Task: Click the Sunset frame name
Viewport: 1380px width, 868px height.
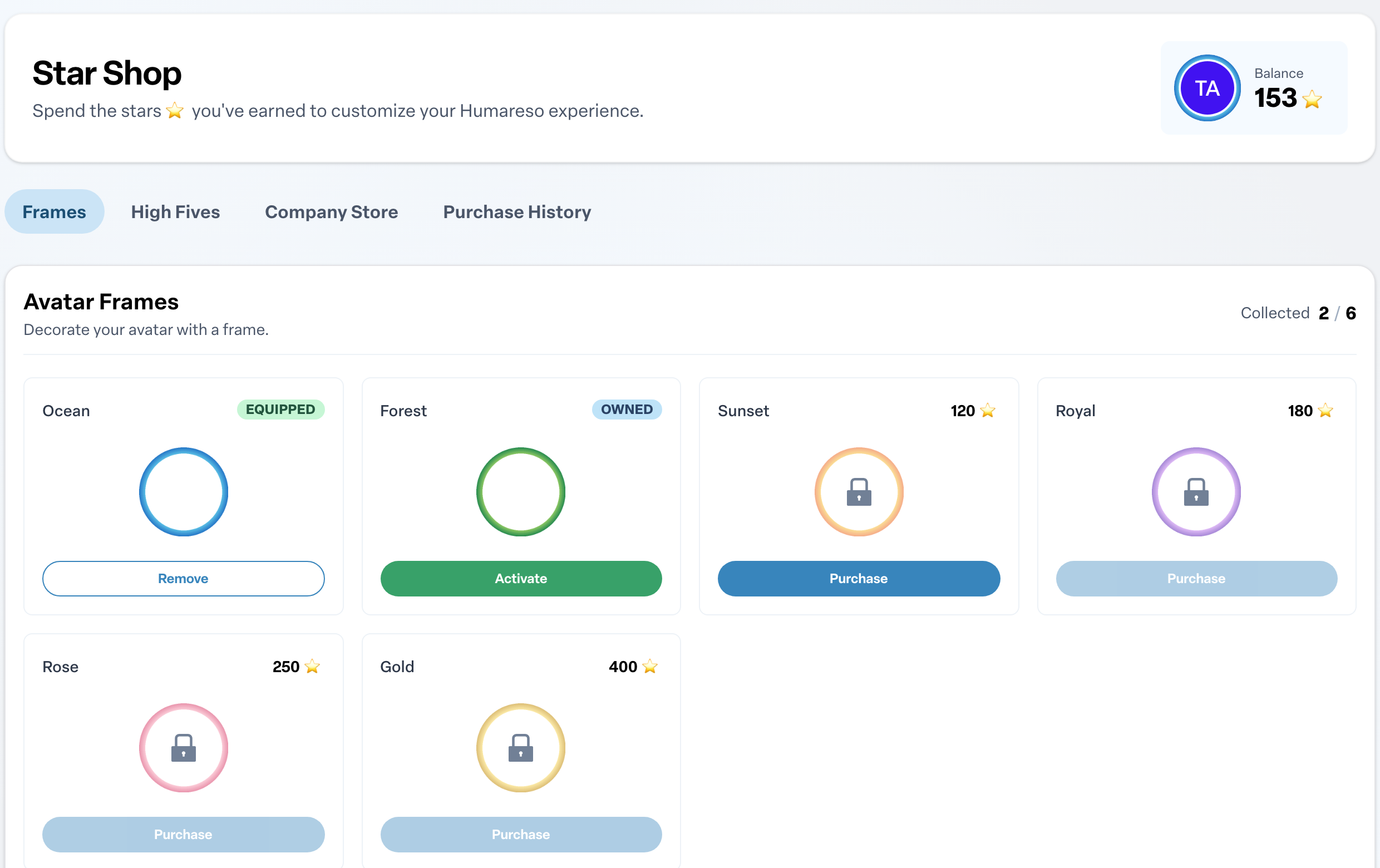Action: 743,410
